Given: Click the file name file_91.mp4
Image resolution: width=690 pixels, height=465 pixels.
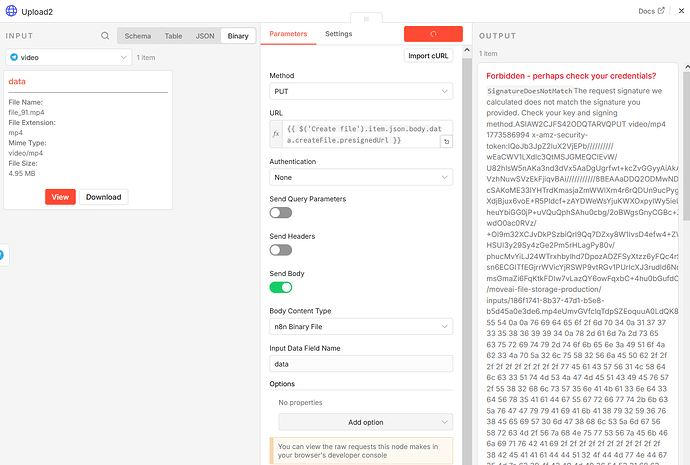Looking at the screenshot, I should [x=26, y=113].
